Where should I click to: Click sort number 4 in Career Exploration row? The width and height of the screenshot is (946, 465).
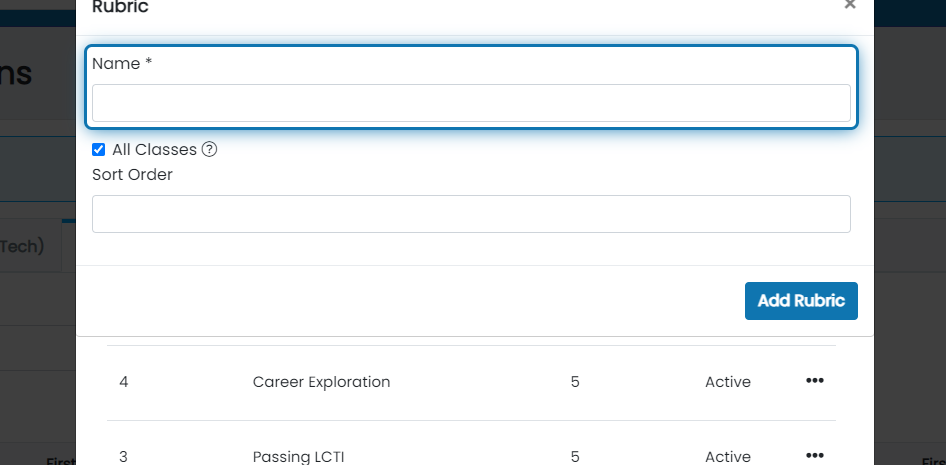point(124,382)
